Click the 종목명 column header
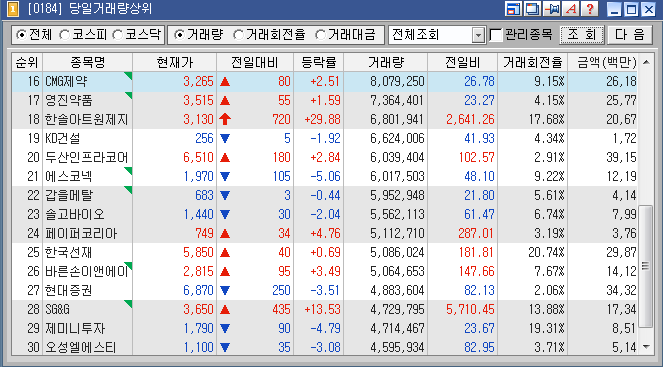663x367 pixels. (88, 63)
